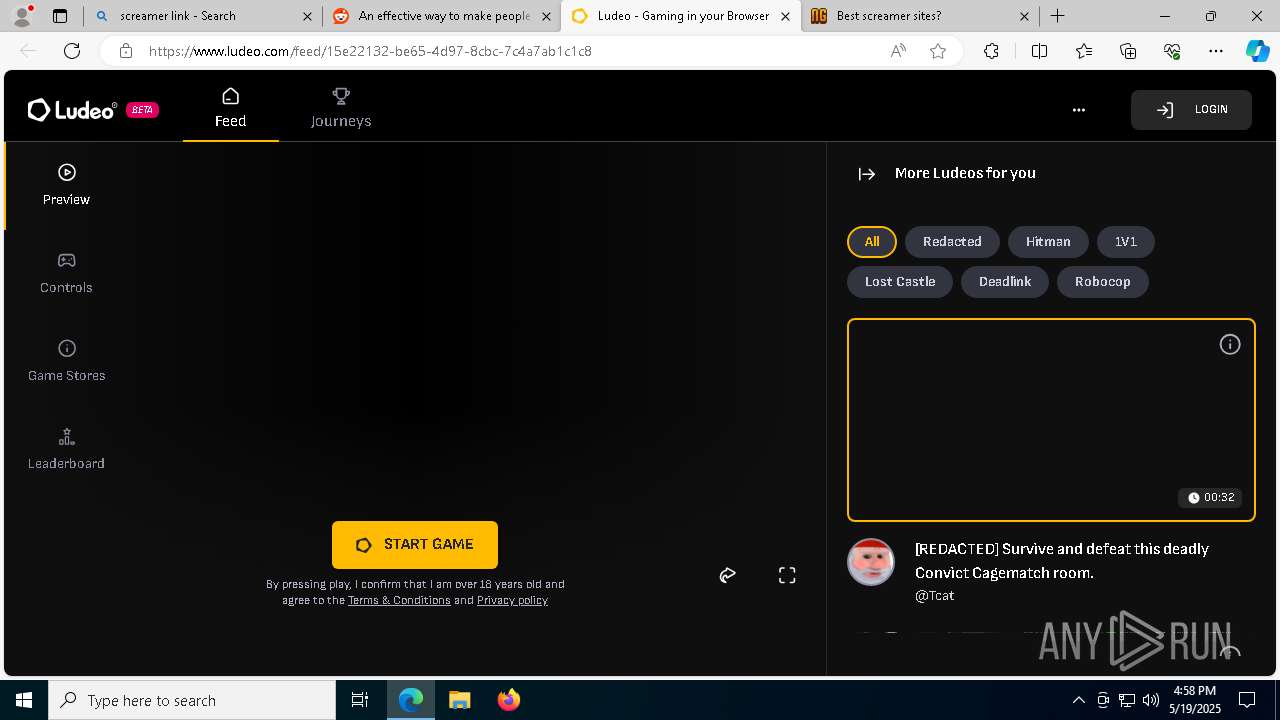Open the Controls sidebar item
The image size is (1280, 720).
pyautogui.click(x=66, y=274)
